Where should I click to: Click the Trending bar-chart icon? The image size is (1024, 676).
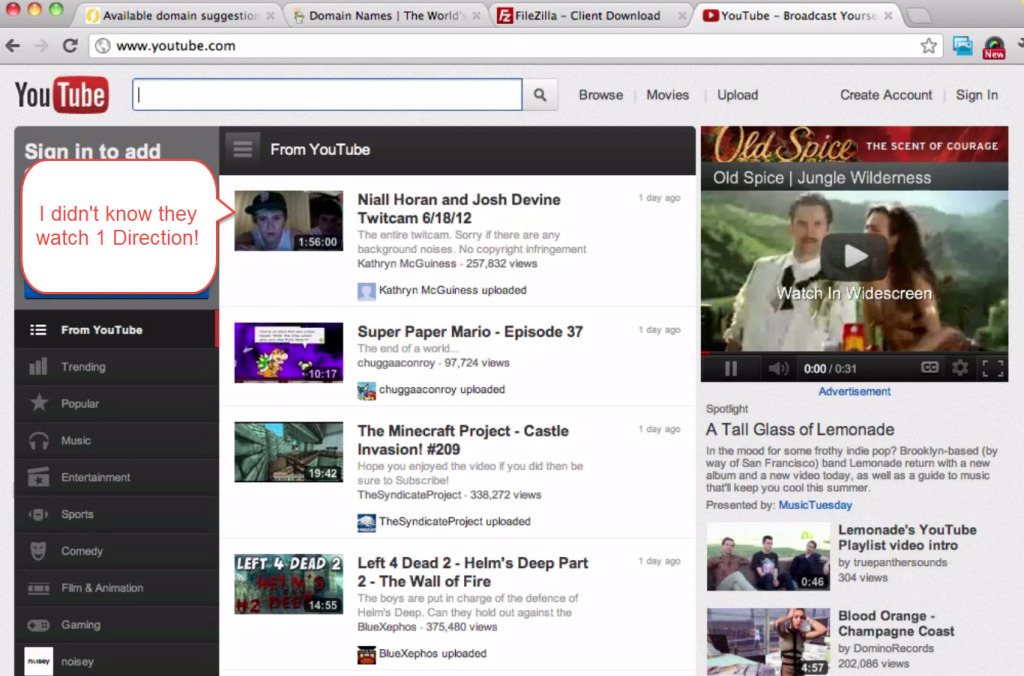click(x=39, y=366)
